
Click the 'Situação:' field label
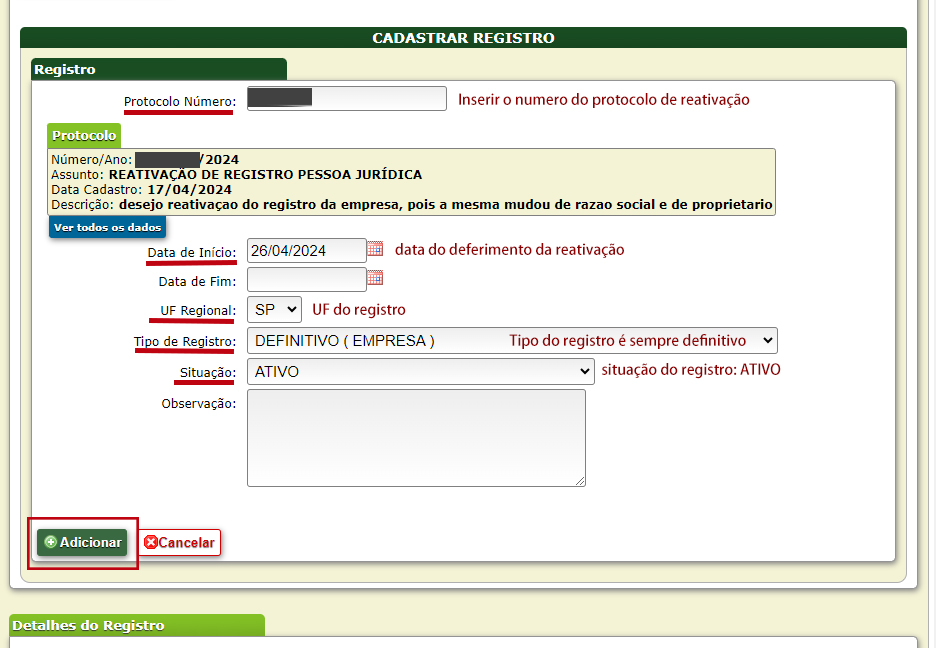pyautogui.click(x=207, y=372)
